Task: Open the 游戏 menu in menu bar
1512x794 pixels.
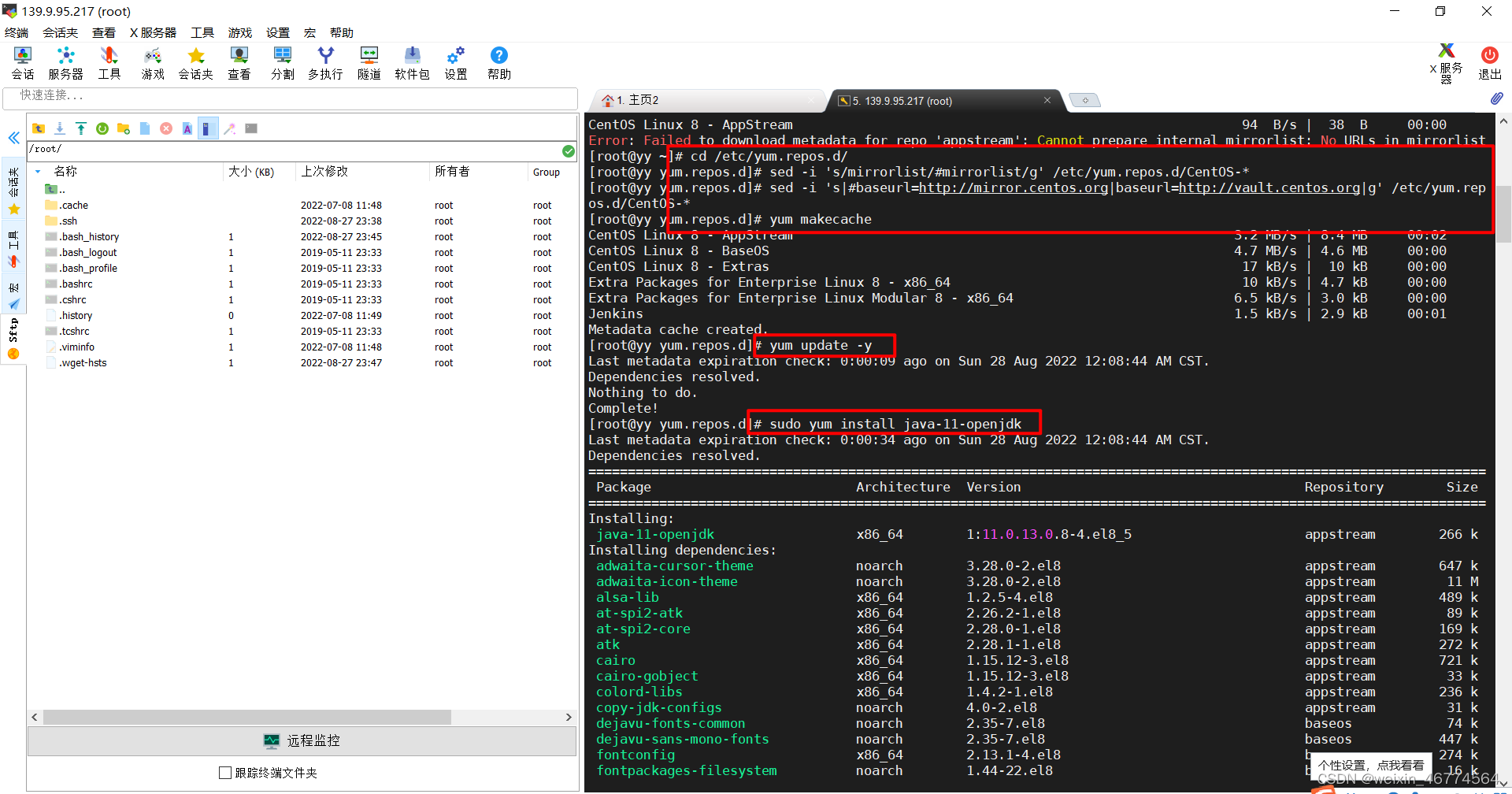Action: point(240,32)
